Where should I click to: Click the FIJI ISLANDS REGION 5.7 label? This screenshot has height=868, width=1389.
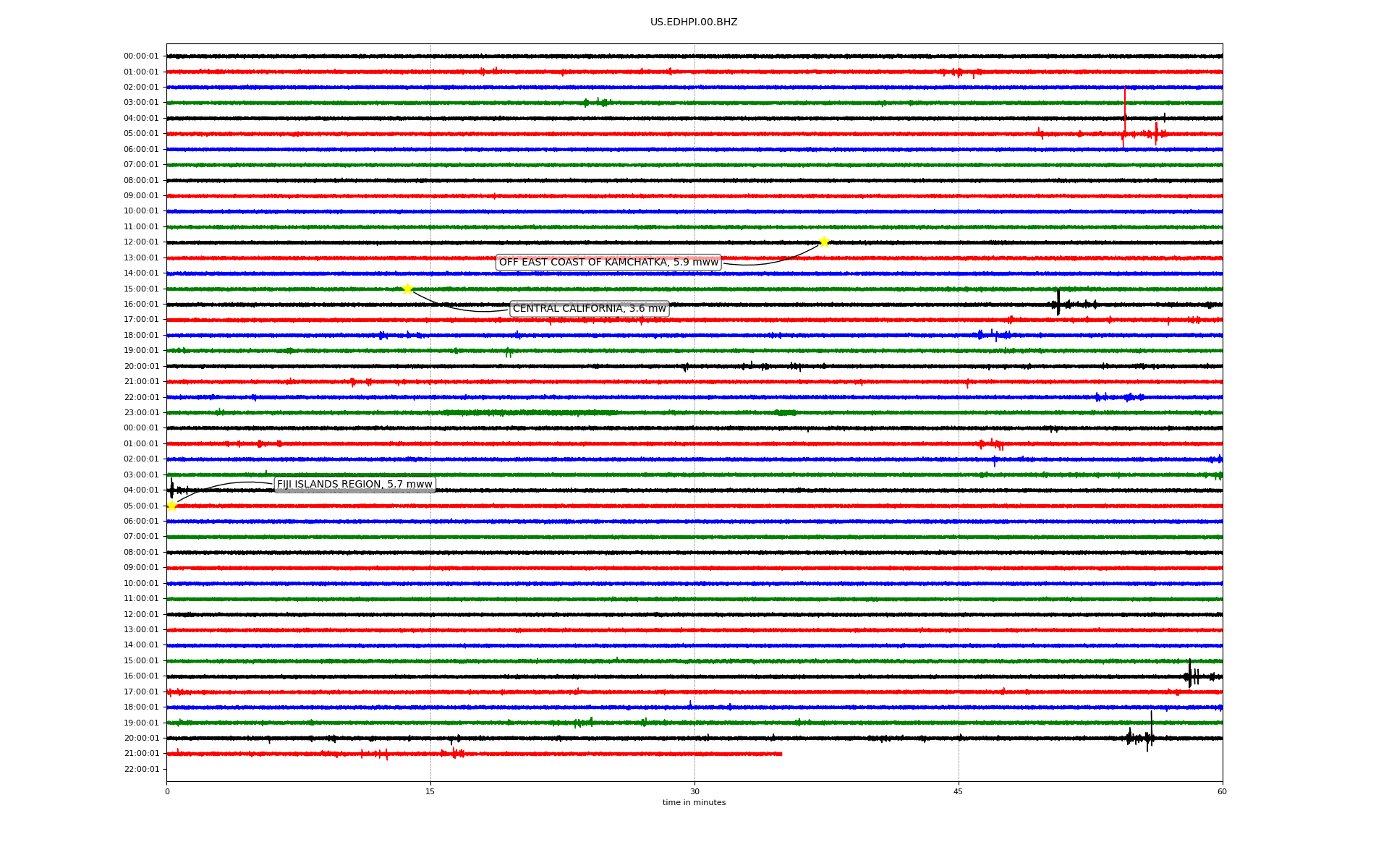pyautogui.click(x=354, y=485)
